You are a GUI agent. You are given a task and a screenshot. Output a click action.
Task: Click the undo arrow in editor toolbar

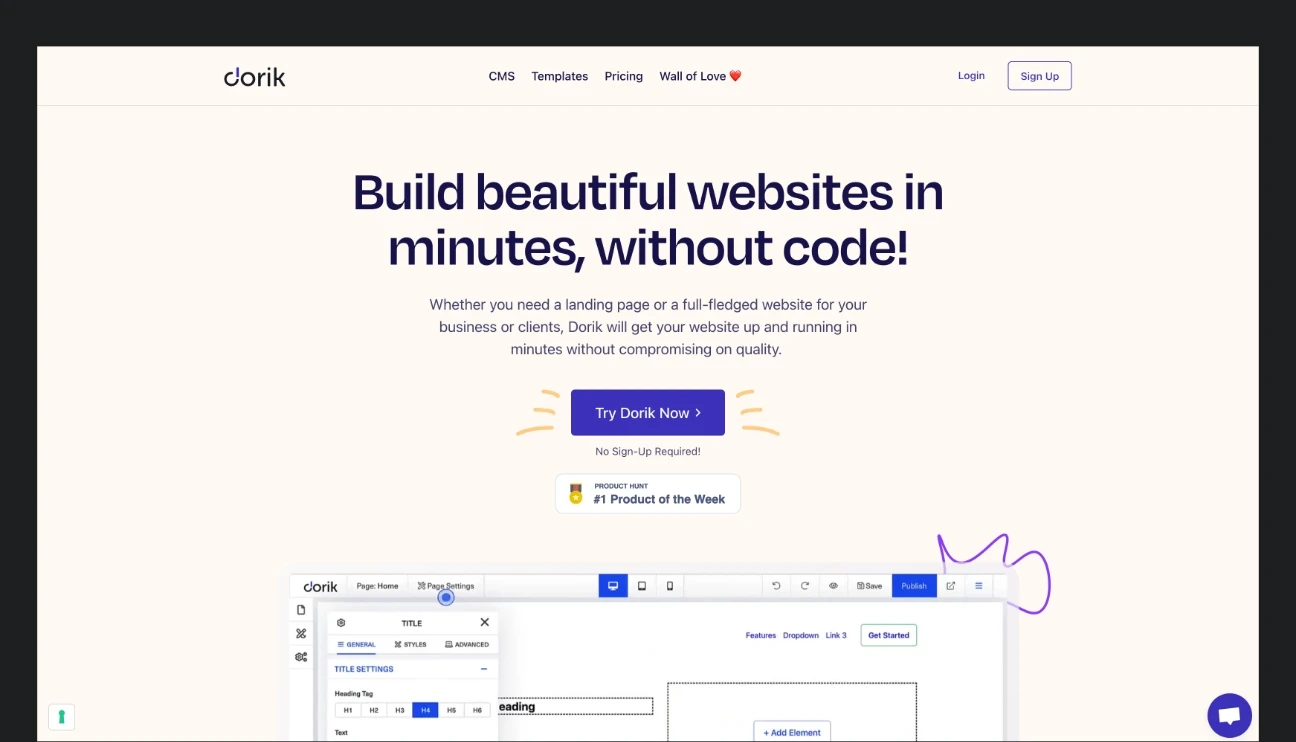pos(776,586)
